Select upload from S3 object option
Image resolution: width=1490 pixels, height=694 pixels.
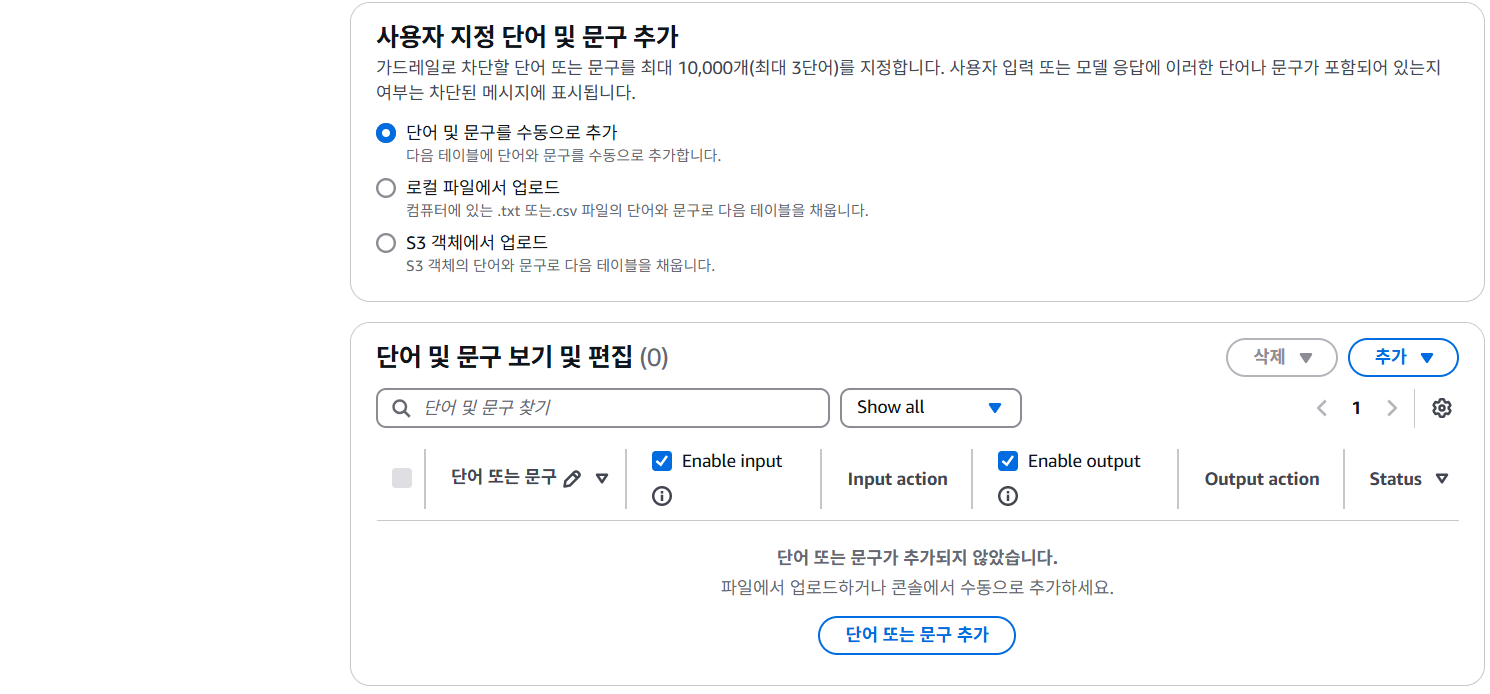pos(386,243)
